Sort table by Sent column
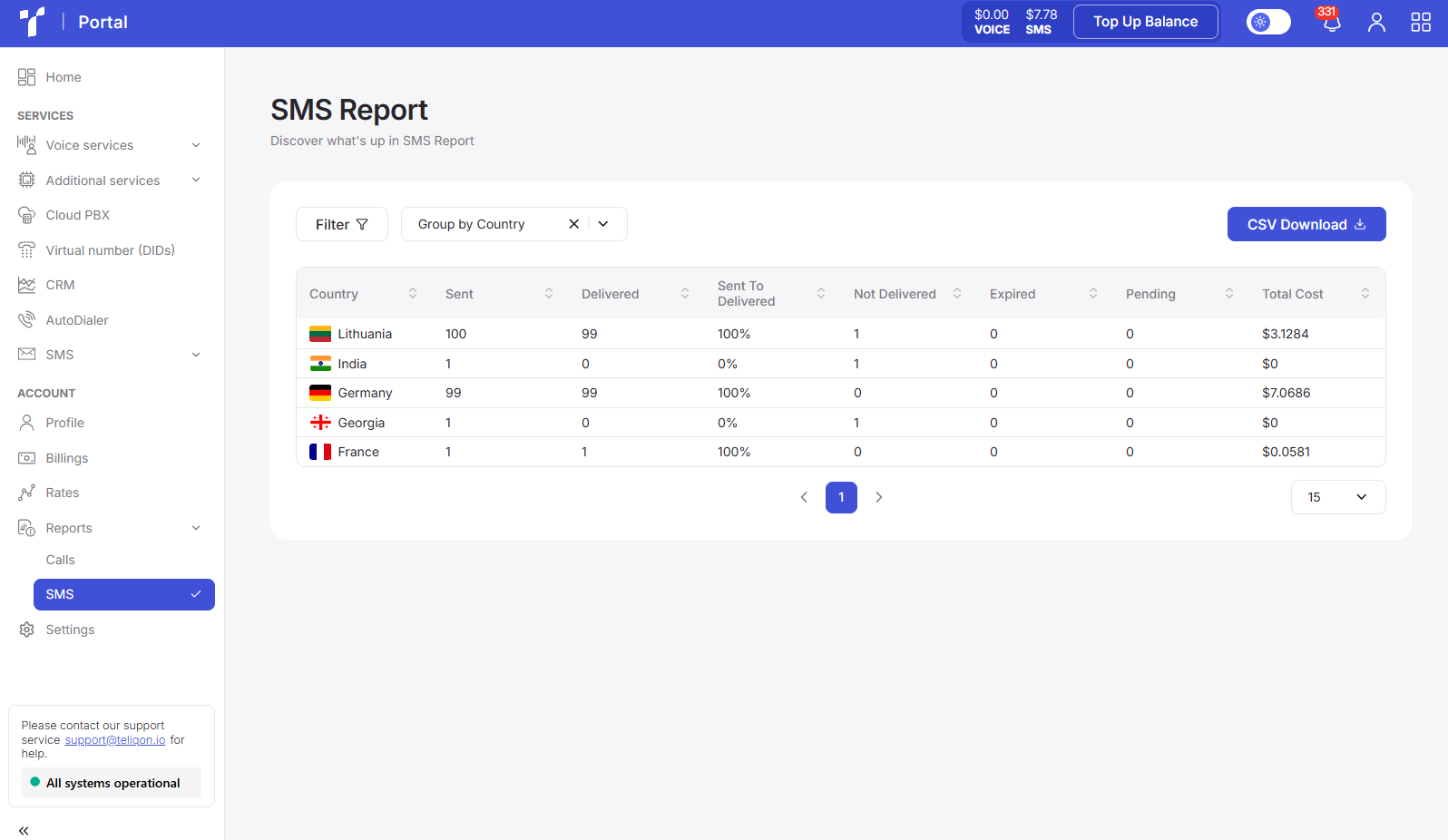This screenshot has height=840, width=1448. pyautogui.click(x=549, y=293)
